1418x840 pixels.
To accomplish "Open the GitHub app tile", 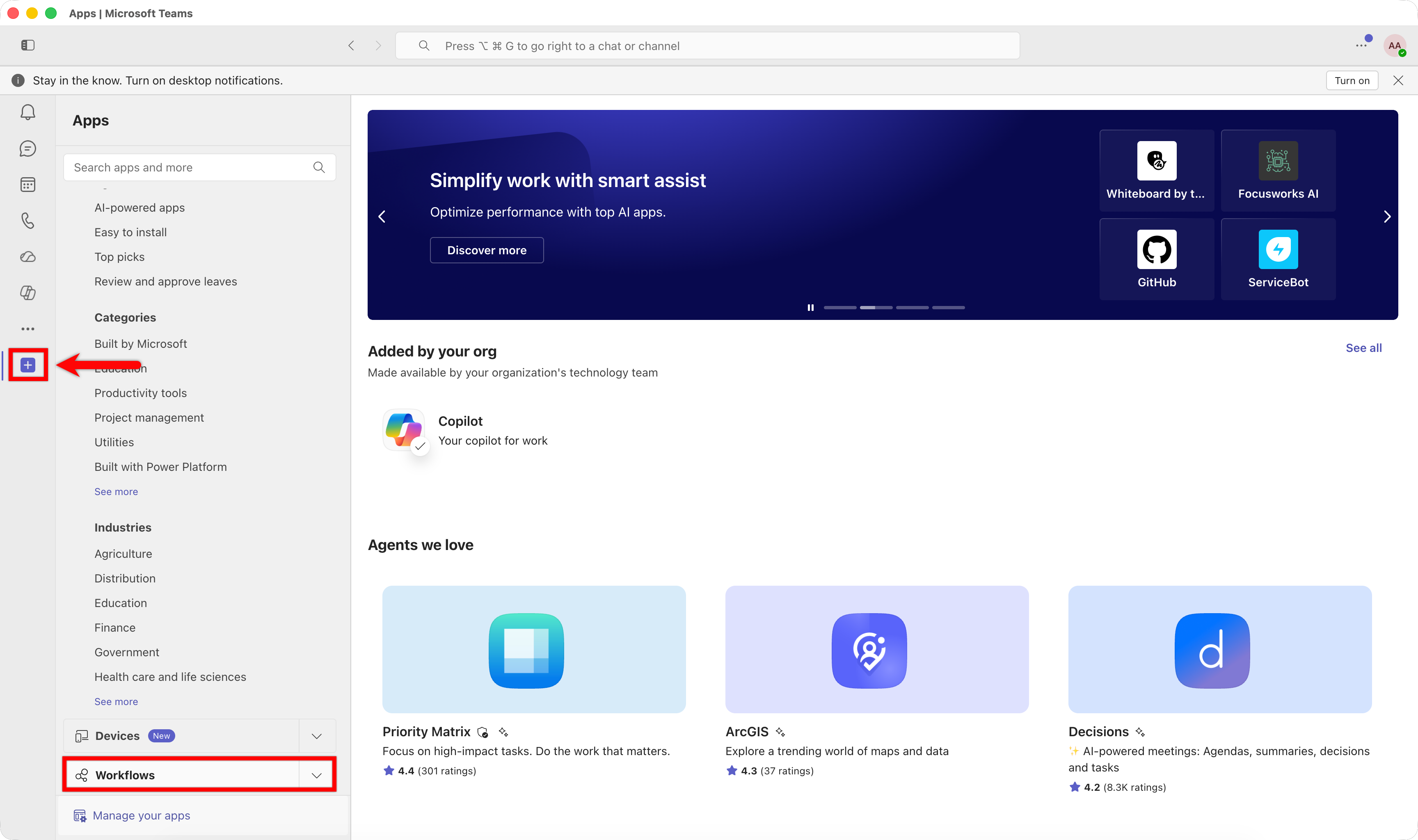I will 1157,259.
